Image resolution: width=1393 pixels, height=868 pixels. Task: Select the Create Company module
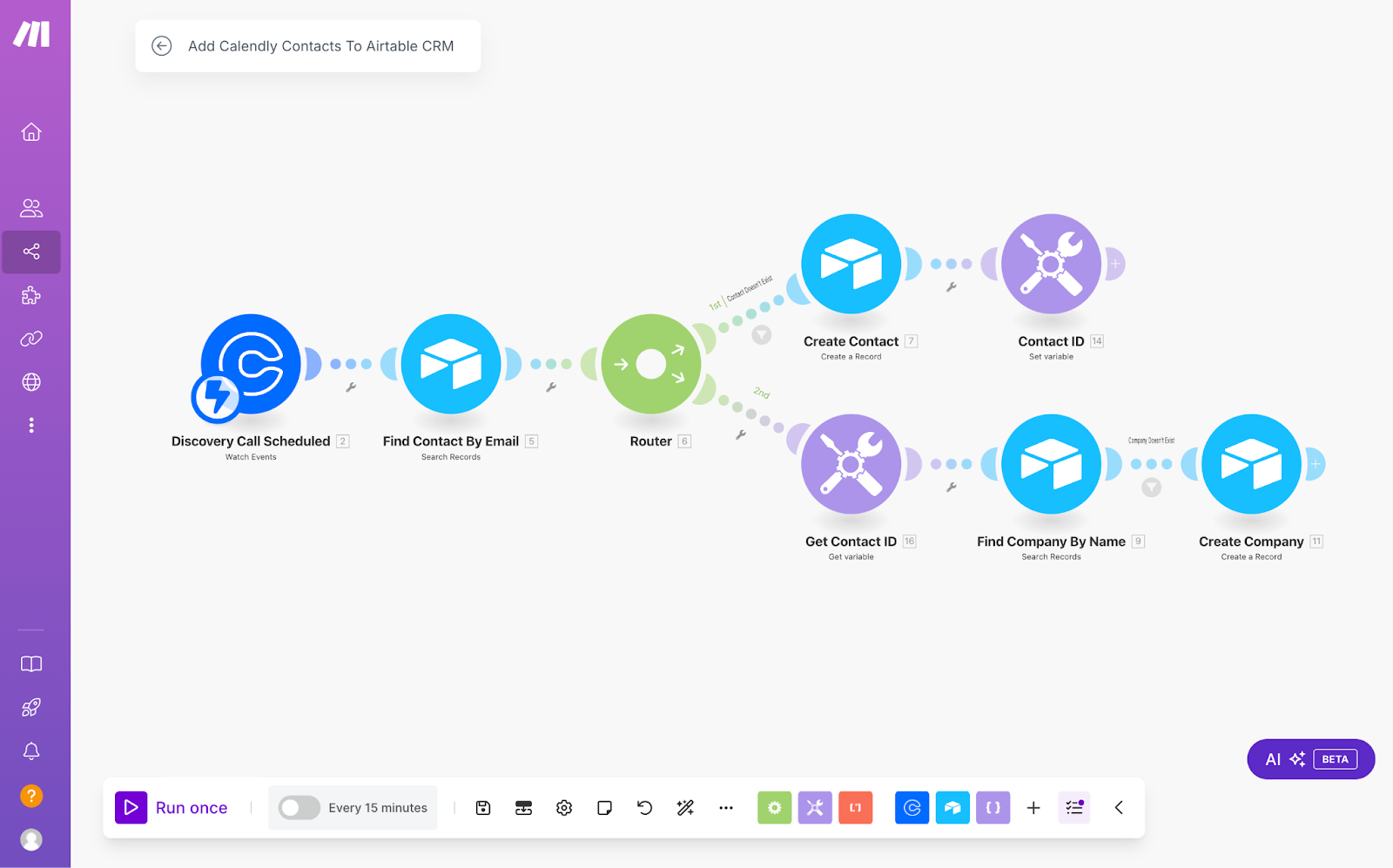[x=1252, y=464]
